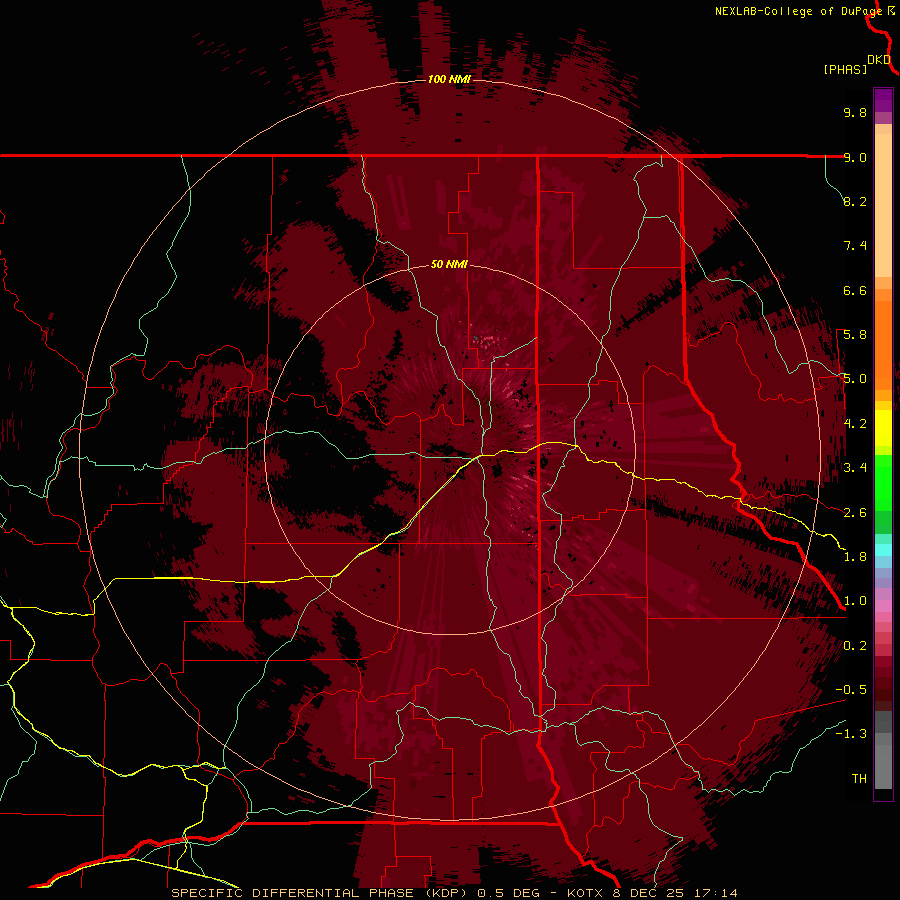Click the 4.2 value on the color scale
This screenshot has width=900, height=900.
855,424
